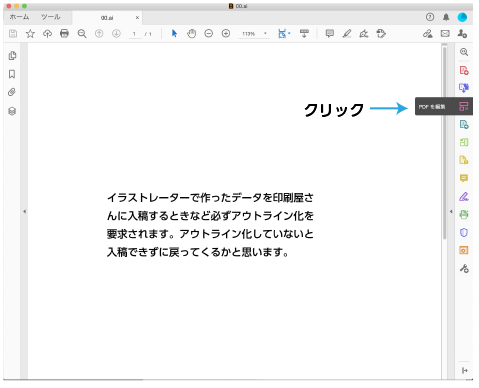Viewport: 479px width, 388px height.
Task: Click the vertical document scrollbar
Action: point(445,143)
